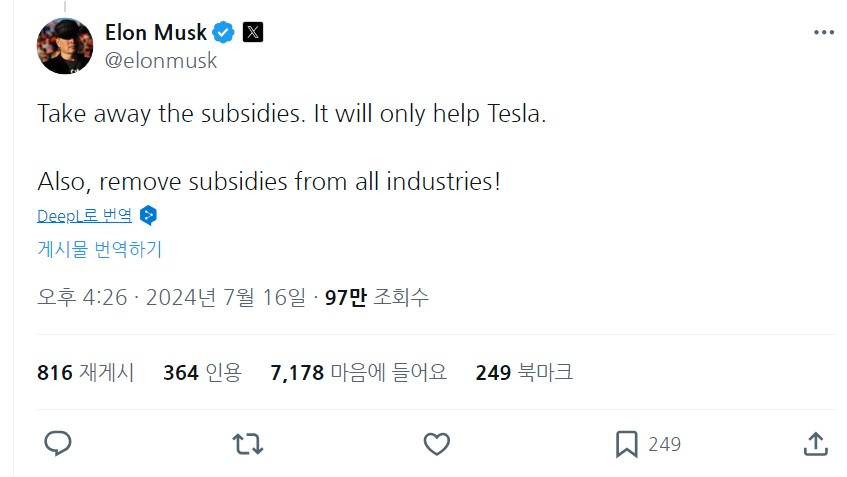Open the three-dot more options menu
Image resolution: width=847 pixels, height=477 pixels.
click(x=823, y=32)
